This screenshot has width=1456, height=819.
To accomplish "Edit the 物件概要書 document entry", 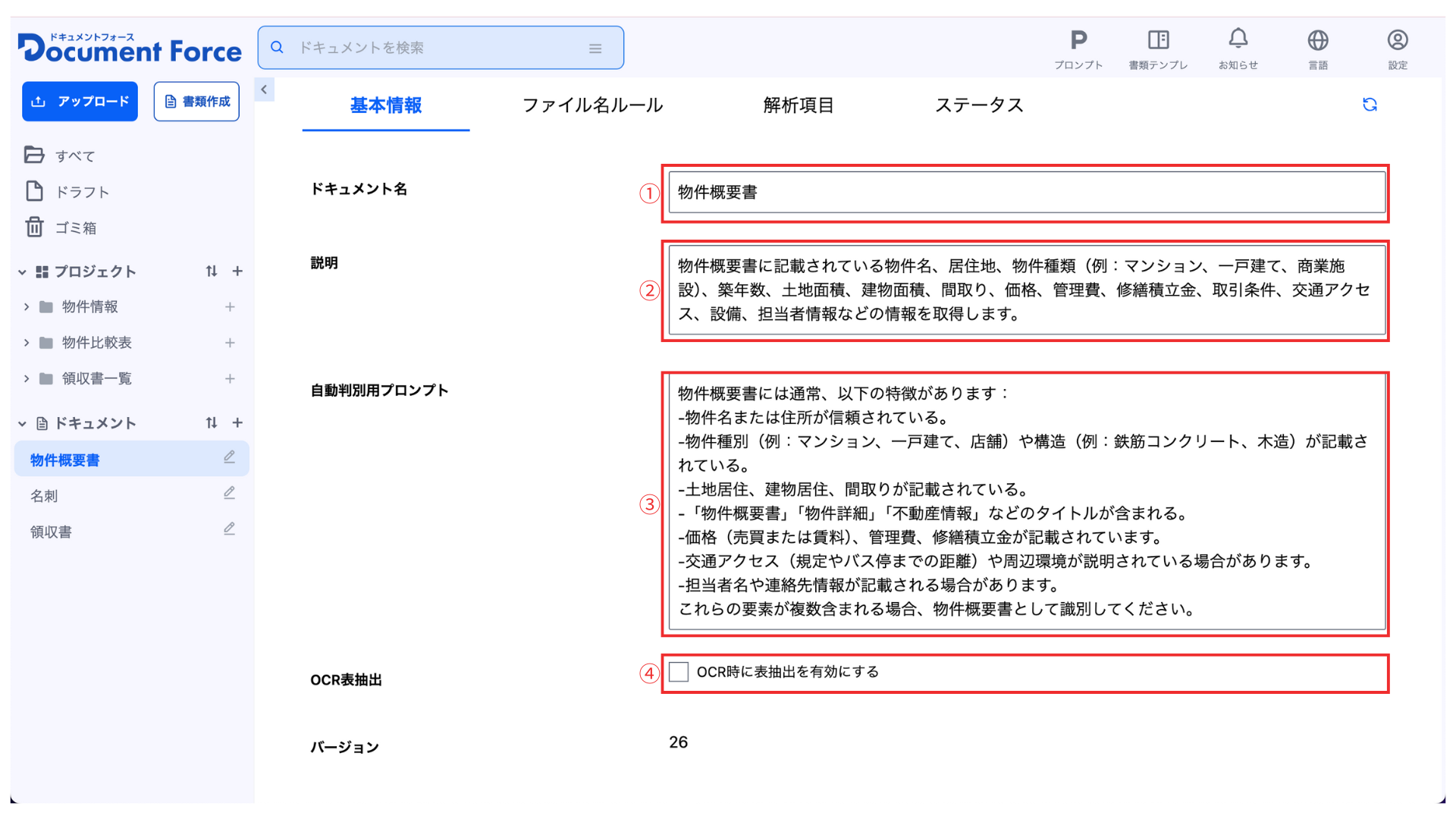I will pos(229,457).
